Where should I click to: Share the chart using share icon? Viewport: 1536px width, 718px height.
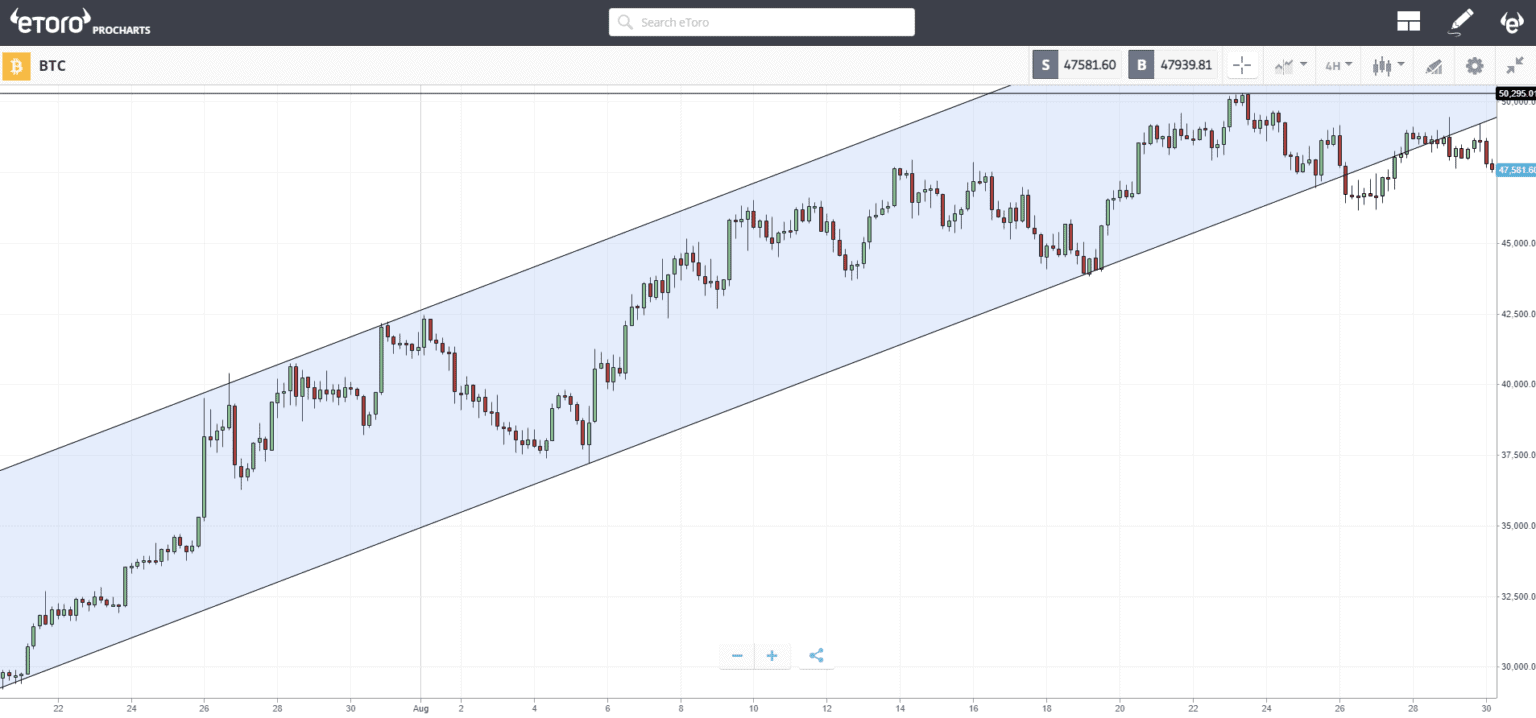[x=816, y=656]
